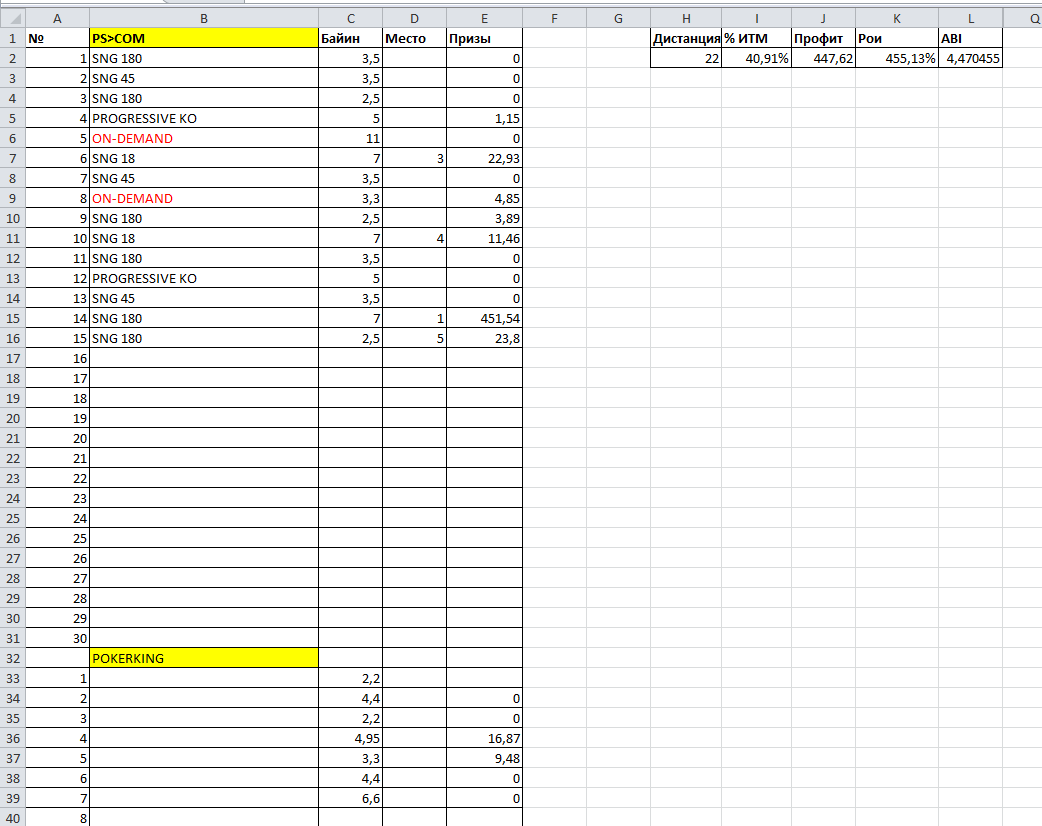Image resolution: width=1042 pixels, height=826 pixels.
Task: Select column B header
Action: (204, 18)
